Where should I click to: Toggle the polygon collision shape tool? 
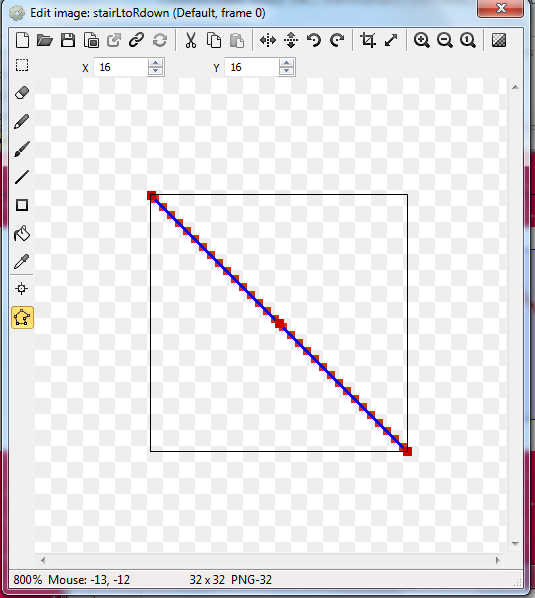tap(22, 317)
